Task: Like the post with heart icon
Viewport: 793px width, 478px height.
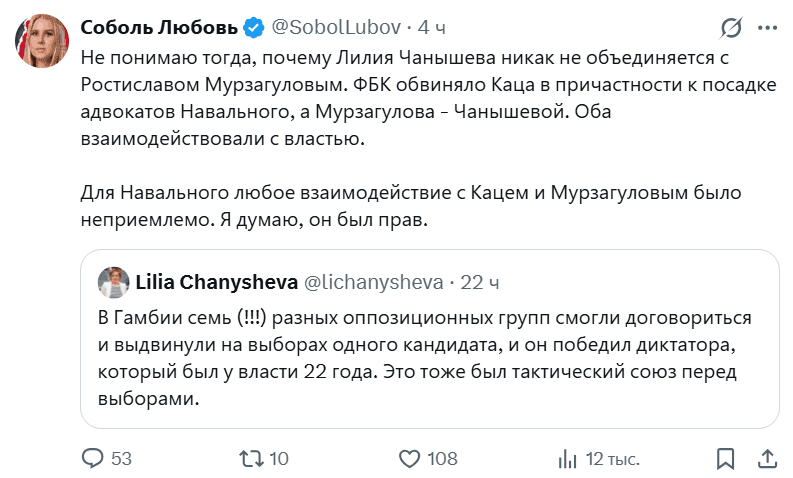Action: point(410,459)
